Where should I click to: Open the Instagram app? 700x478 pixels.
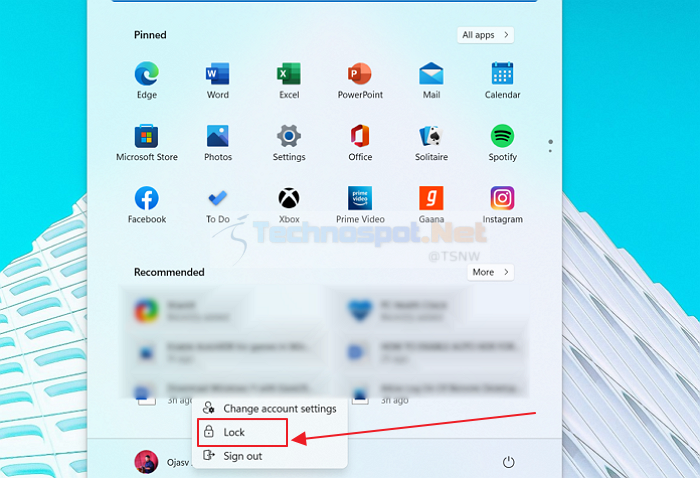pyautogui.click(x=502, y=205)
